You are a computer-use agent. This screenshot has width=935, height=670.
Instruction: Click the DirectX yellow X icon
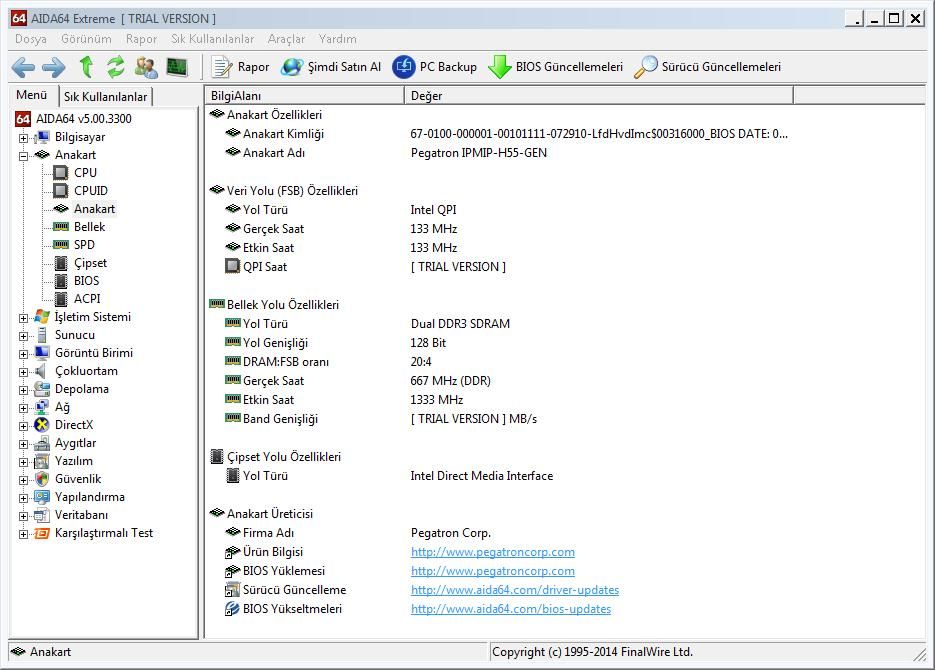pyautogui.click(x=42, y=425)
